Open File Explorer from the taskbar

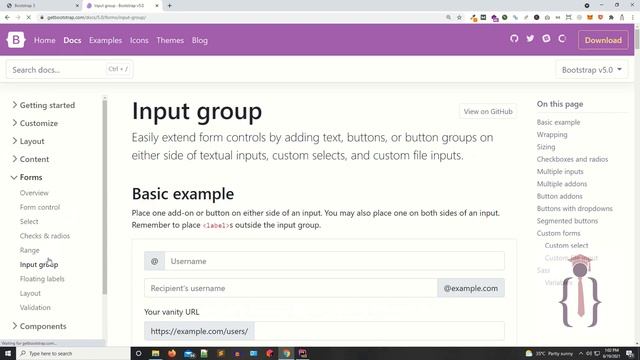tap(156, 353)
